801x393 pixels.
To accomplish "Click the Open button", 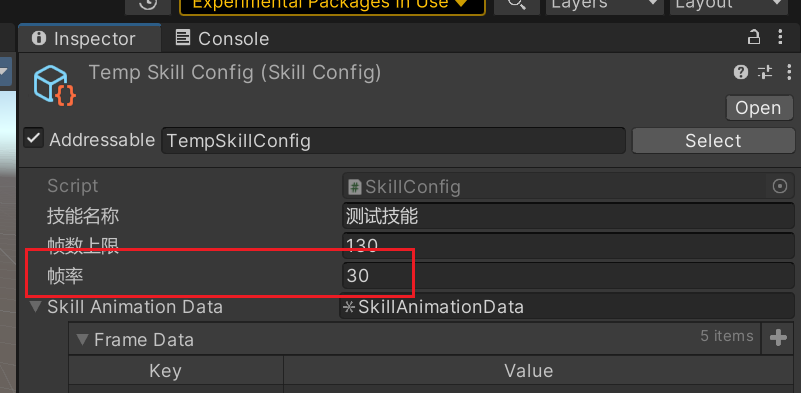I will (x=758, y=108).
